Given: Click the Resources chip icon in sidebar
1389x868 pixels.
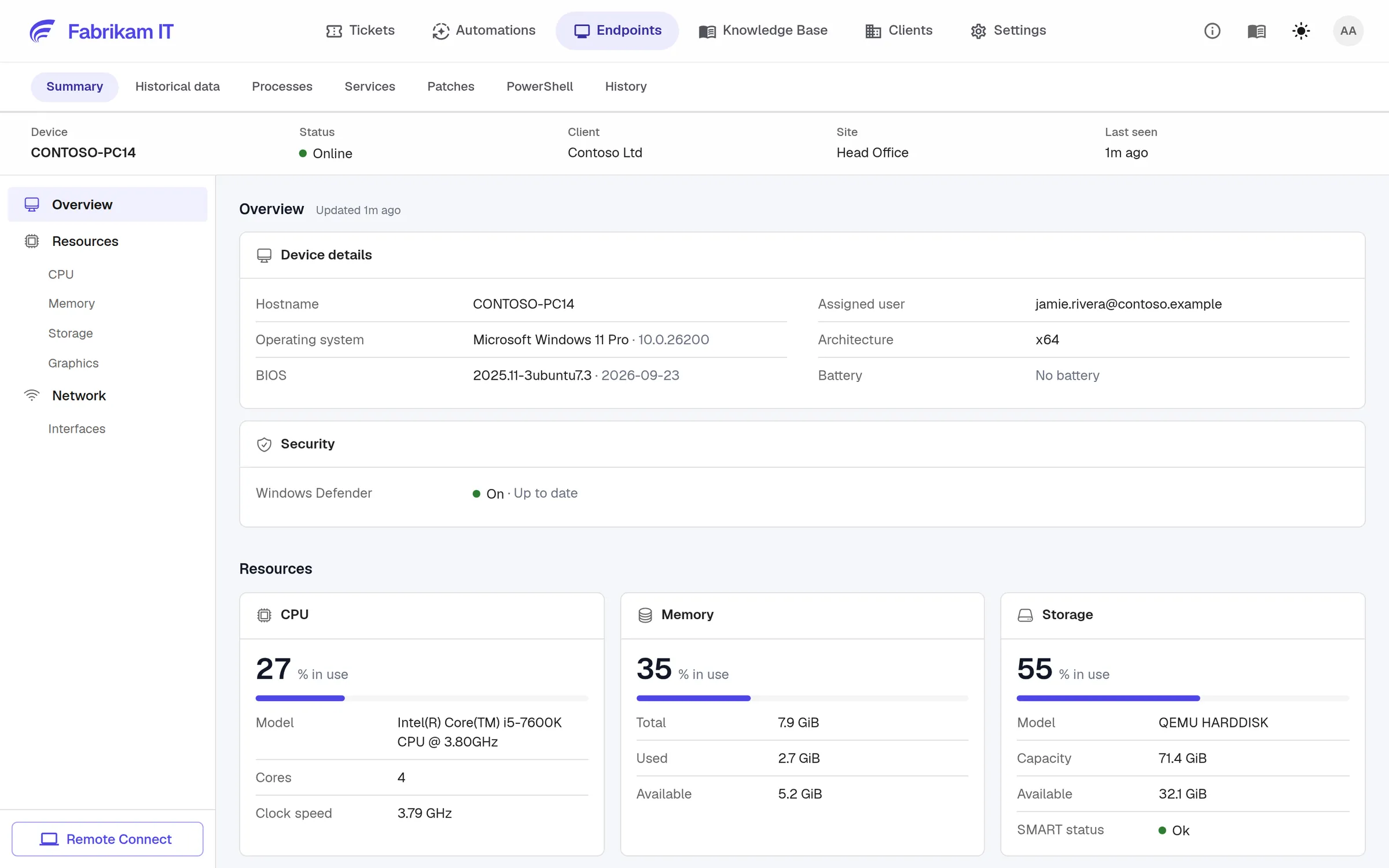Looking at the screenshot, I should tap(32, 241).
